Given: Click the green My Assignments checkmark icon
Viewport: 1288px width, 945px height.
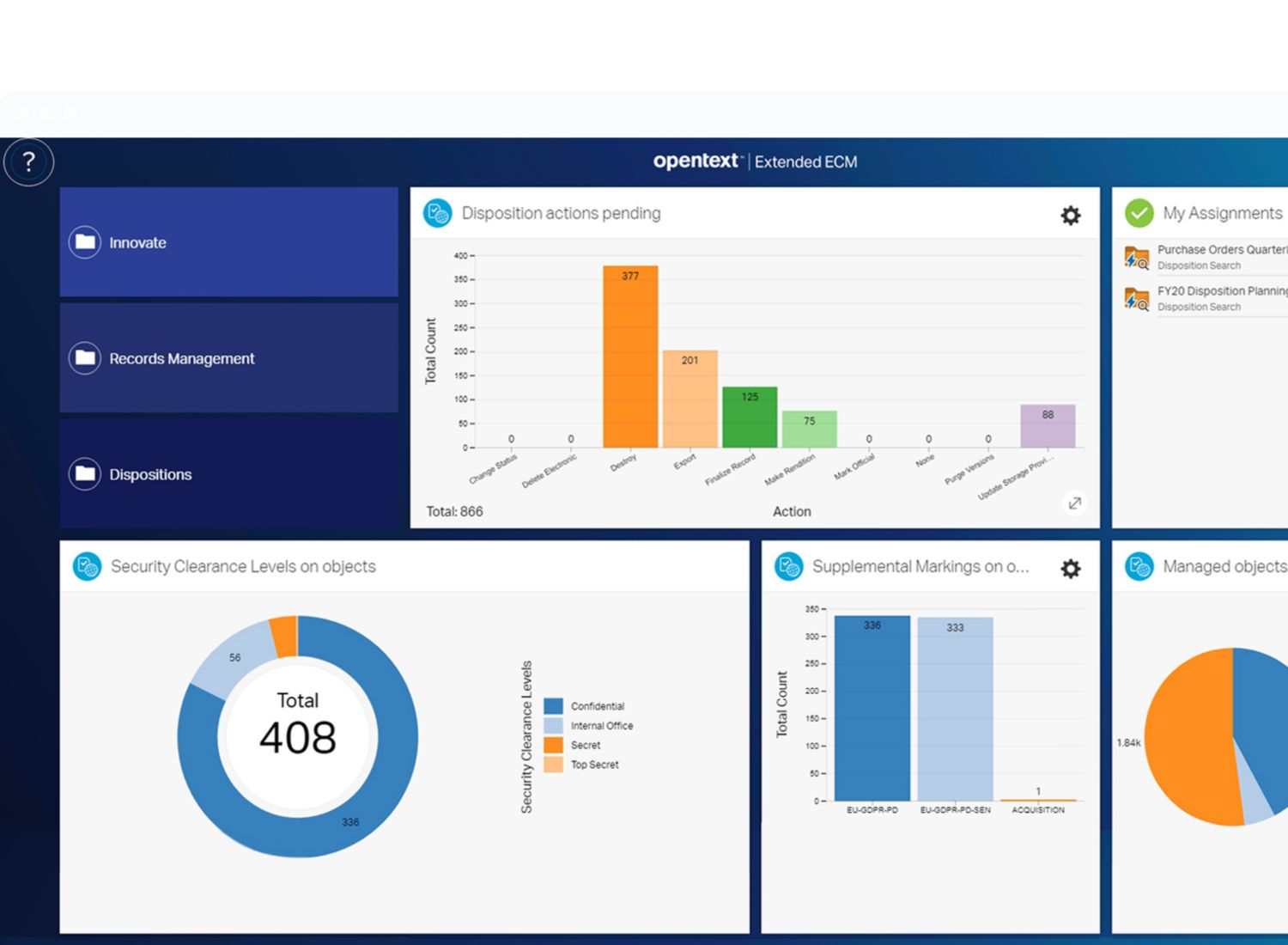Looking at the screenshot, I should click(x=1139, y=213).
